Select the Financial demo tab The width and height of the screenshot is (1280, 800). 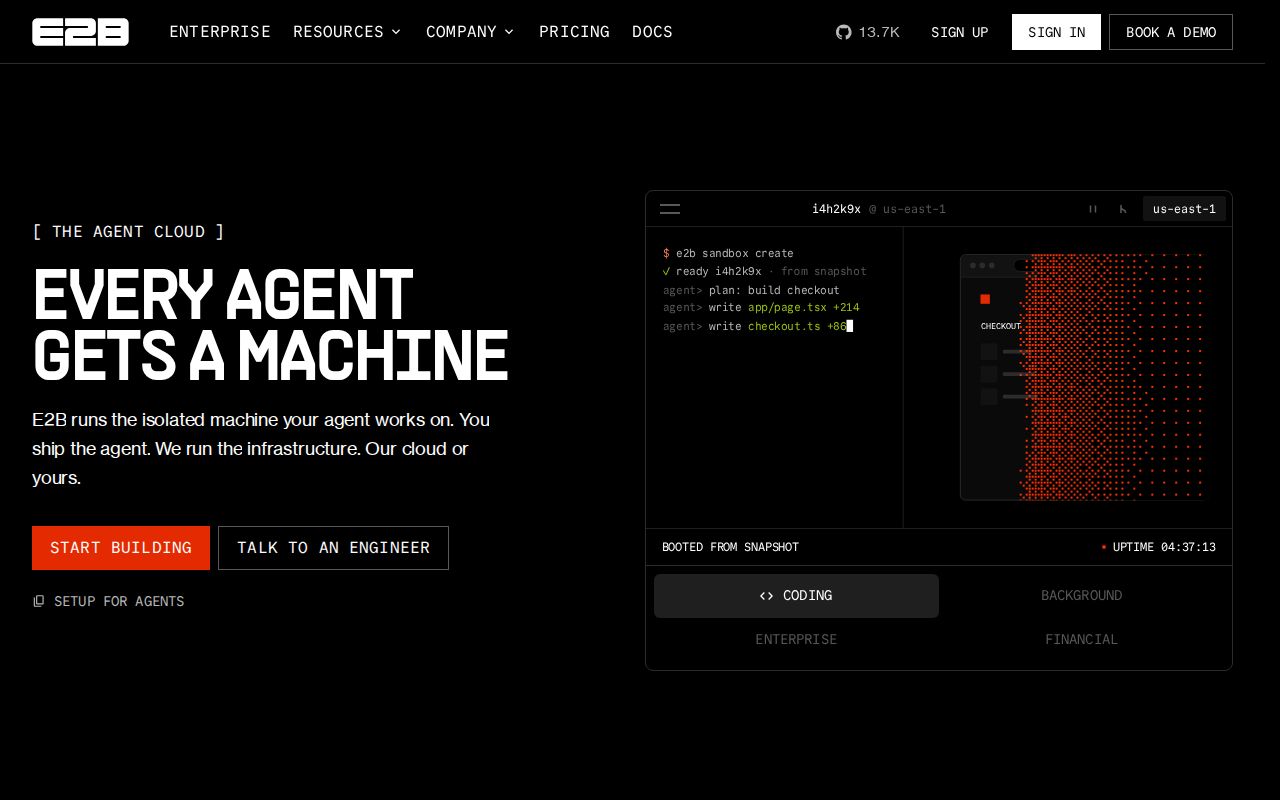pyautogui.click(x=1081, y=640)
